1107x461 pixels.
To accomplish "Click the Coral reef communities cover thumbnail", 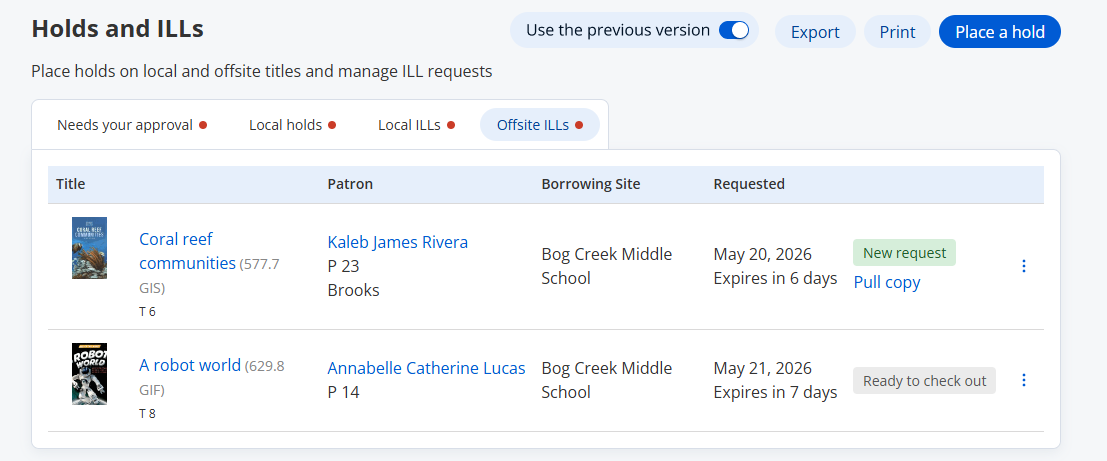I will pyautogui.click(x=90, y=248).
